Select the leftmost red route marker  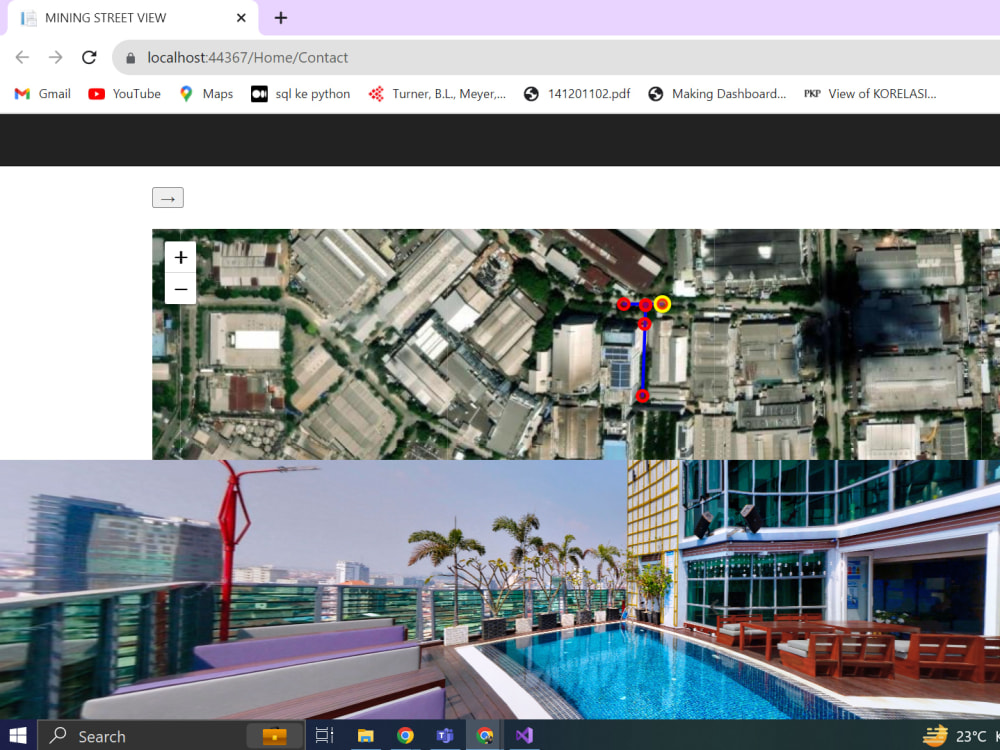(x=624, y=304)
